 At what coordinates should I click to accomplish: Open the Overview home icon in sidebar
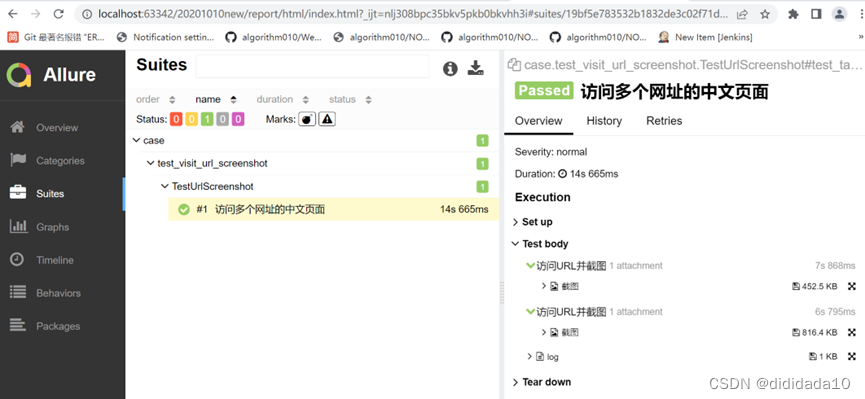click(x=18, y=127)
